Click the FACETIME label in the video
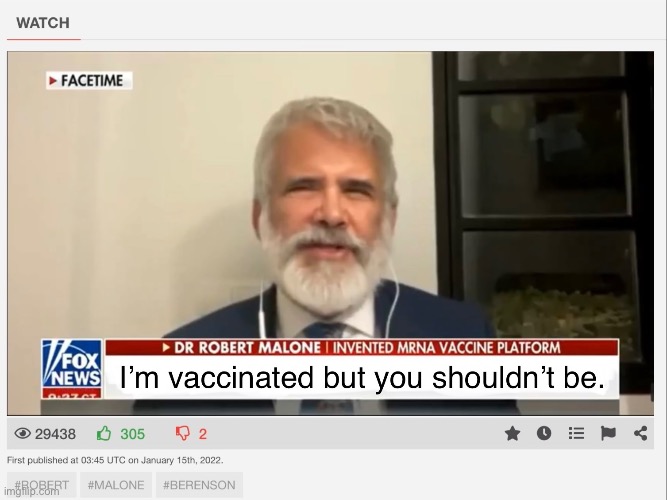The image size is (667, 500). pyautogui.click(x=89, y=80)
